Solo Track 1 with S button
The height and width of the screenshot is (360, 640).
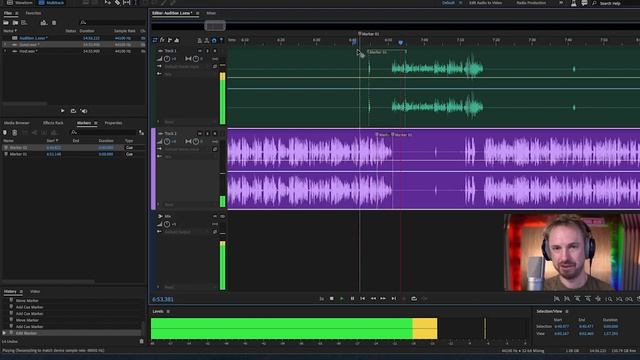point(207,51)
